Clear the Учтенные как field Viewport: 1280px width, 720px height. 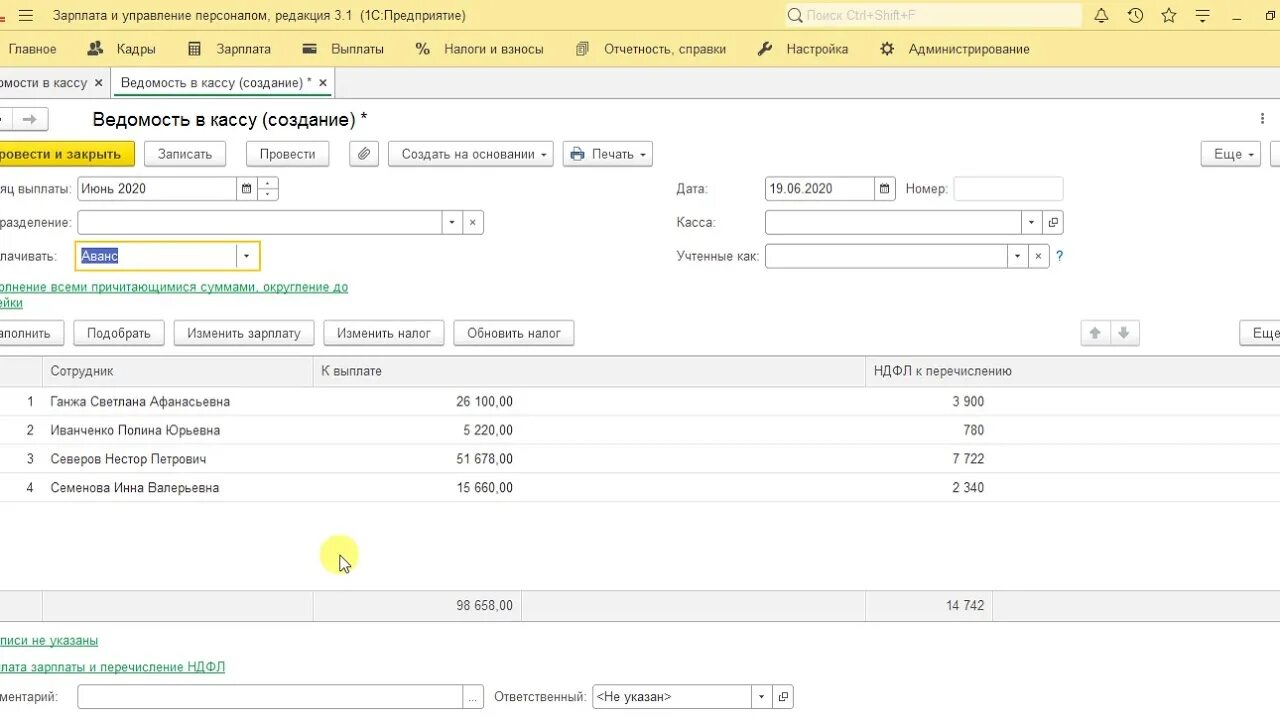click(x=1038, y=256)
